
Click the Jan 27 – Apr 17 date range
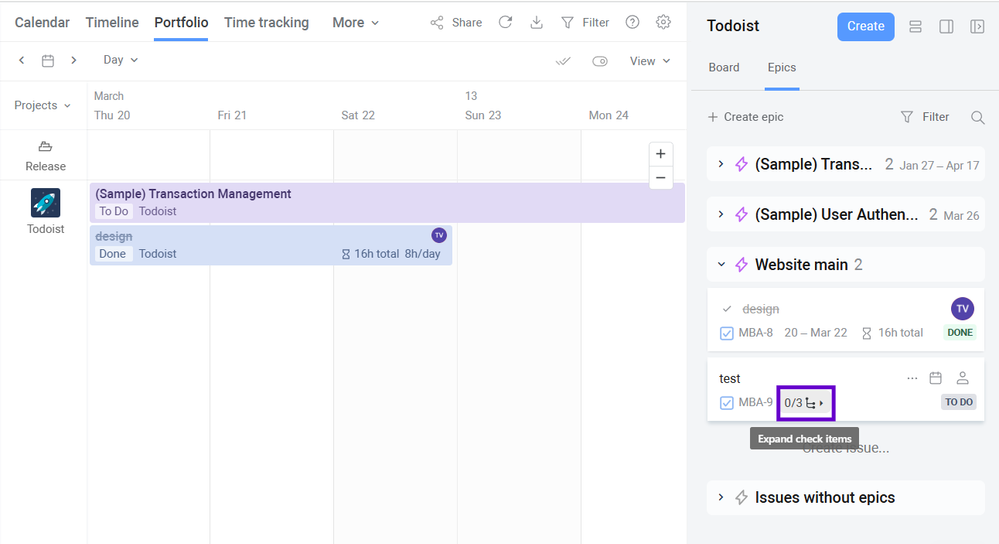939,166
